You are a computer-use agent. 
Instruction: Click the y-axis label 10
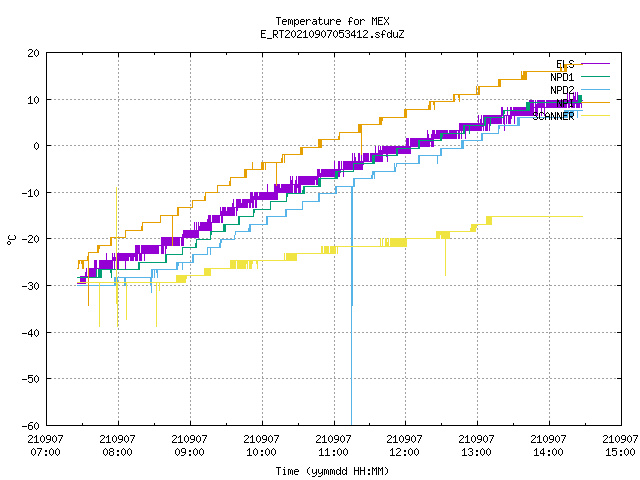point(33,100)
